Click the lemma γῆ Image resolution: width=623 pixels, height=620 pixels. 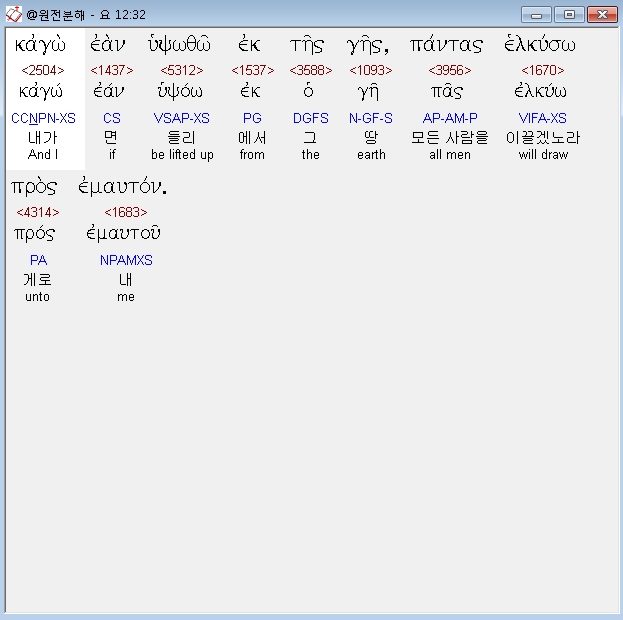[368, 92]
